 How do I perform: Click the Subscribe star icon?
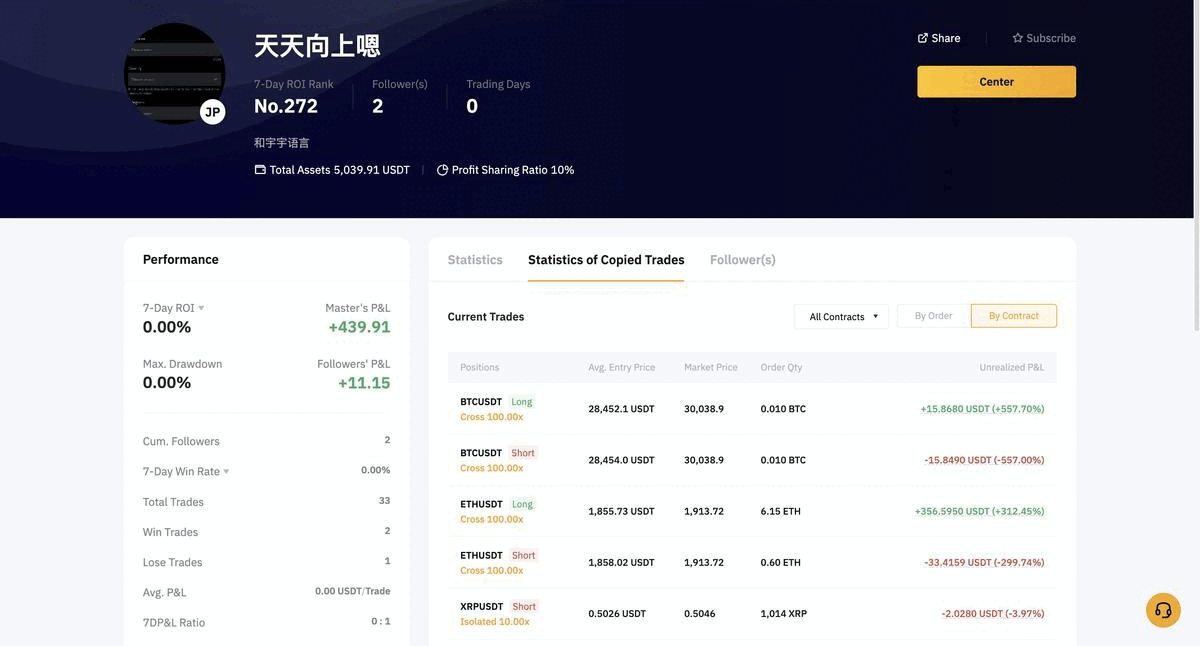tap(1018, 38)
